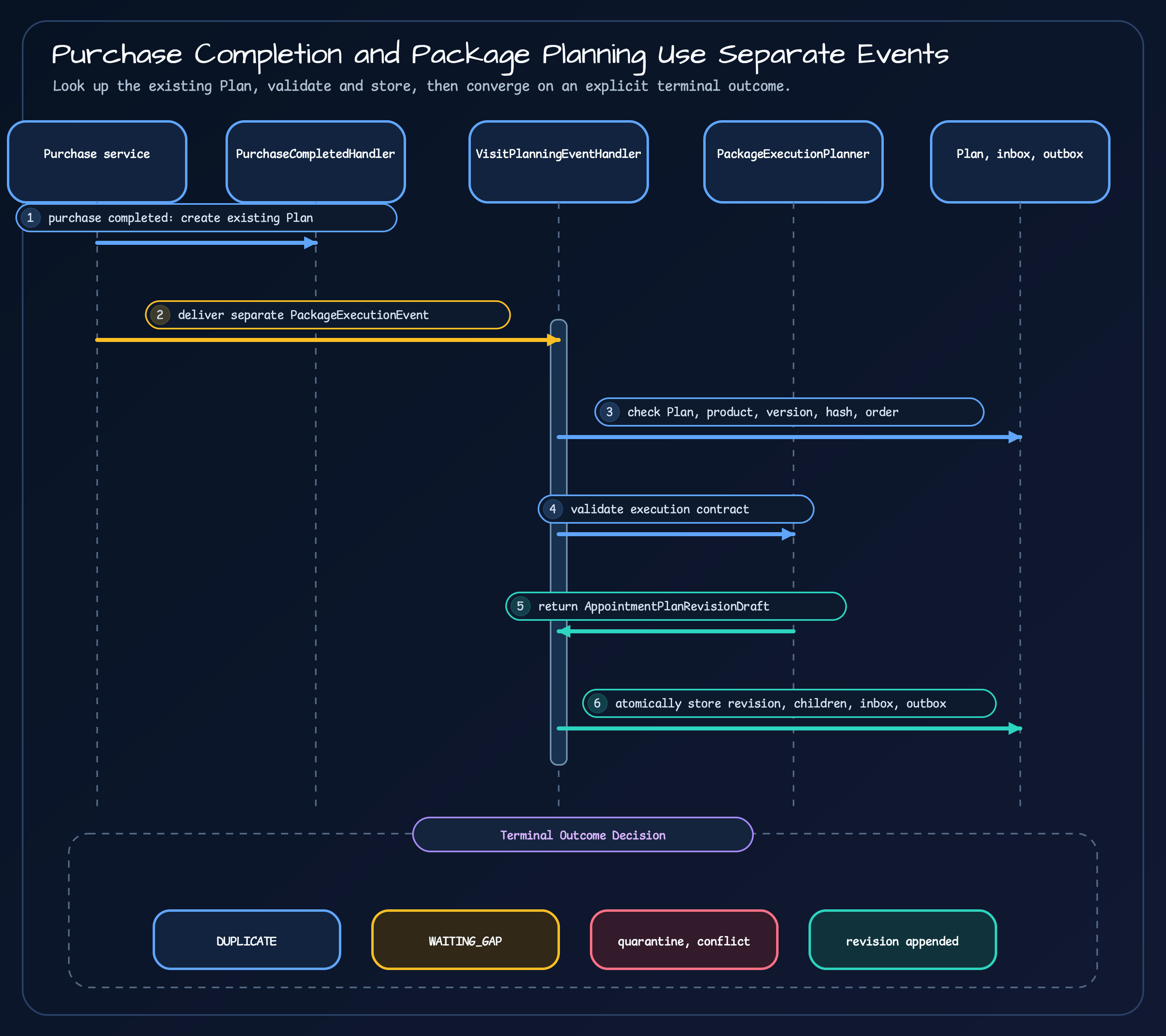Click the DUPLICATE outcome box
Viewport: 1166px width, 1036px height.
(x=247, y=940)
